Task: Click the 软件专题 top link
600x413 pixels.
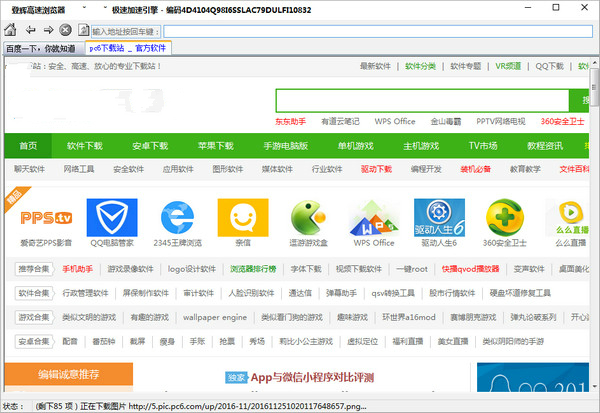Action: click(465, 66)
